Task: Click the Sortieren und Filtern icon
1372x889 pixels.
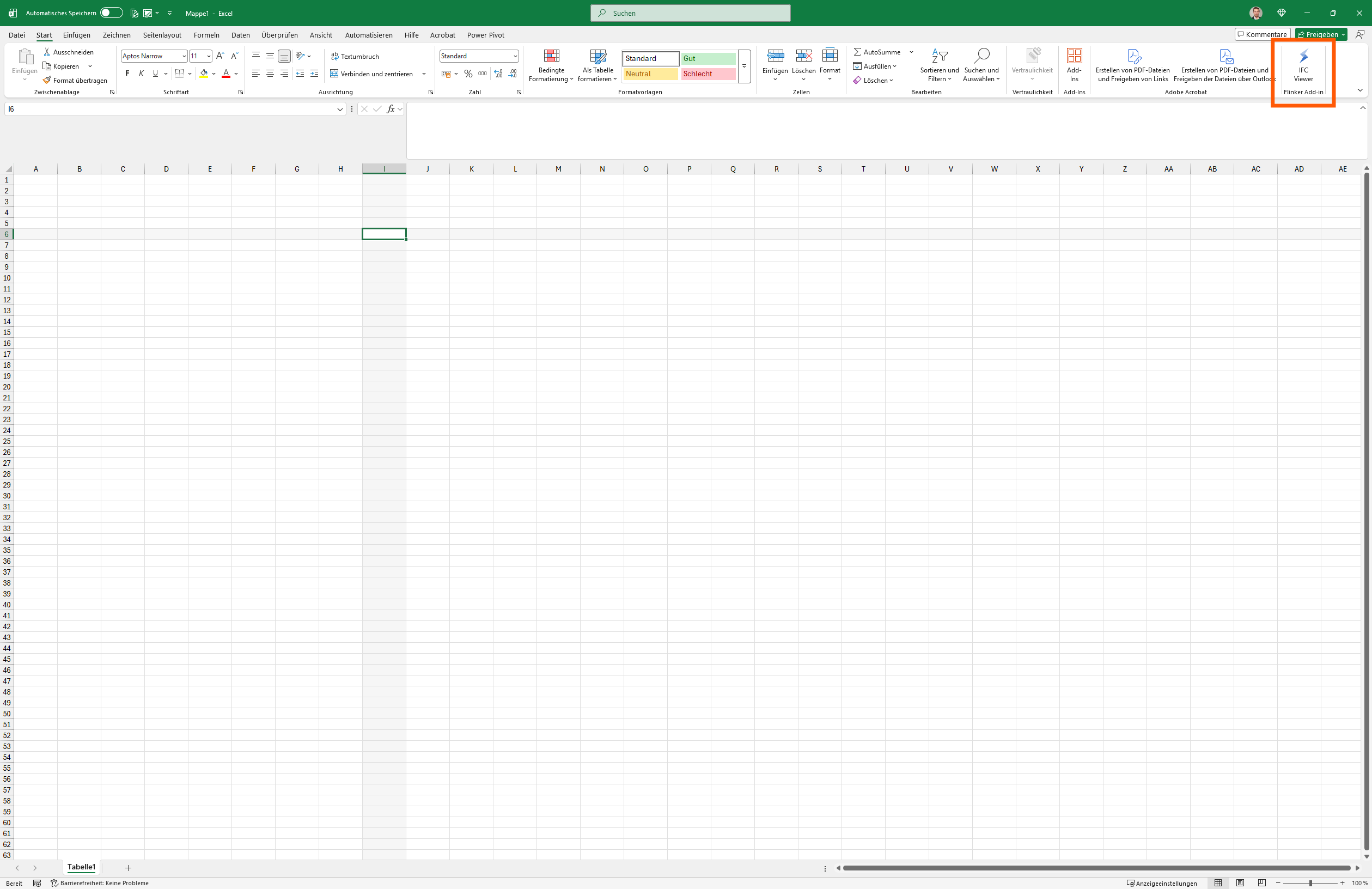Action: click(939, 56)
